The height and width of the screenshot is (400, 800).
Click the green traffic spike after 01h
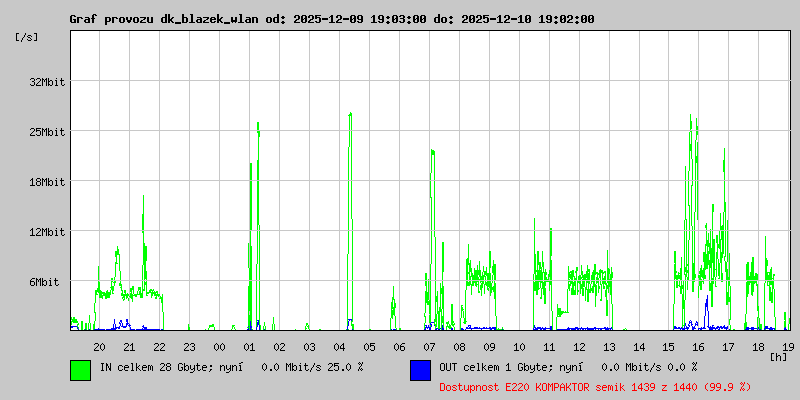pos(258,224)
